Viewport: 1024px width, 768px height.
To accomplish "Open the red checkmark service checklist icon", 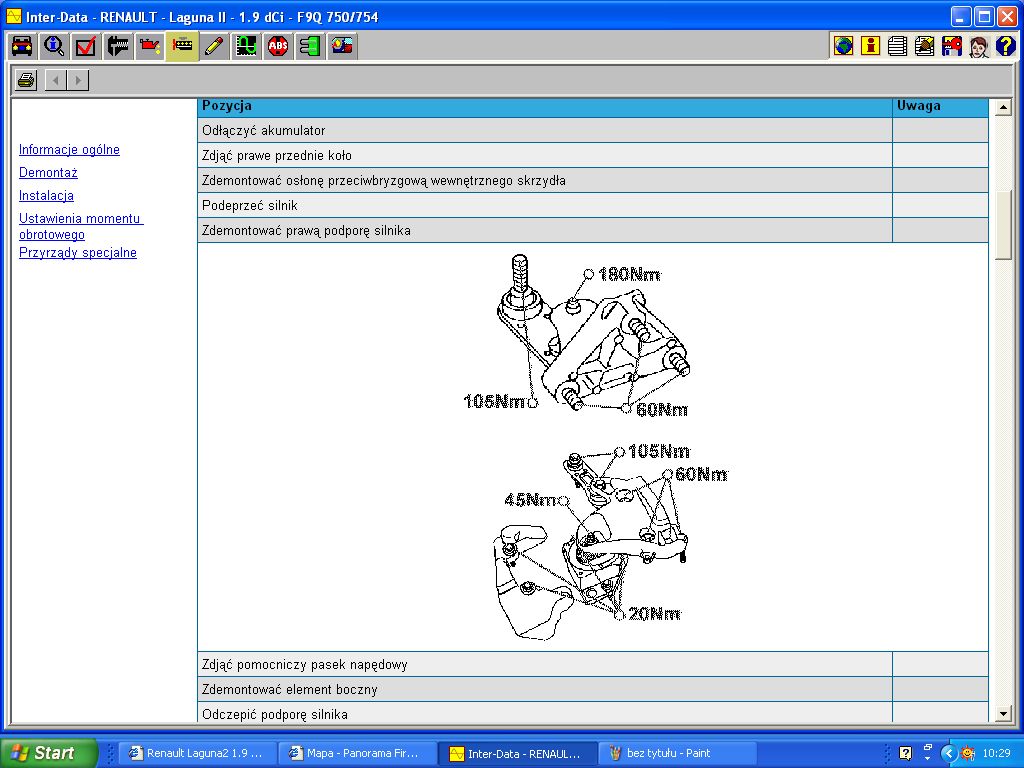I will [86, 46].
